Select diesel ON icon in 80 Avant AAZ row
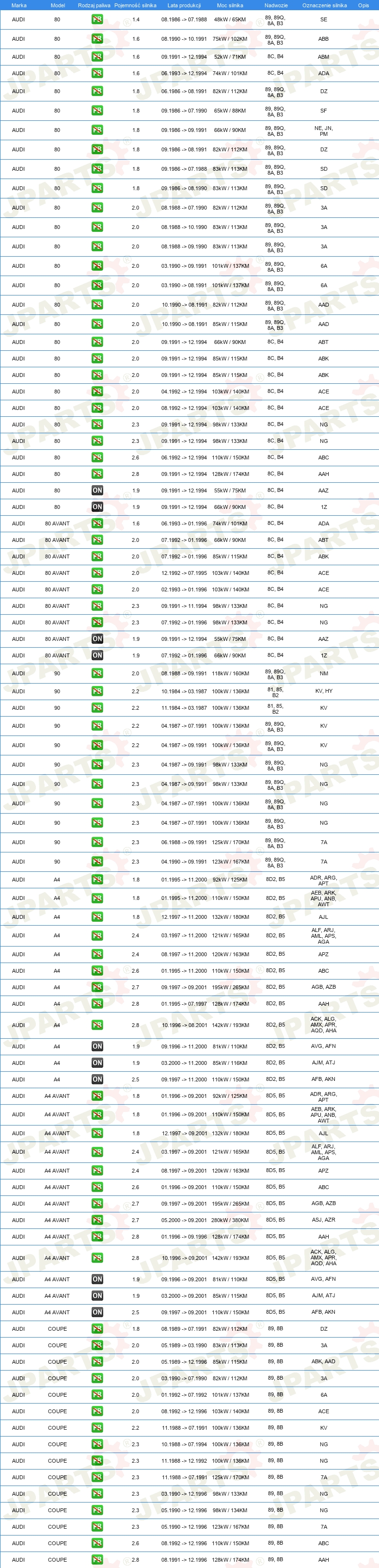Image resolution: width=379 pixels, height=1568 pixels. (x=97, y=638)
